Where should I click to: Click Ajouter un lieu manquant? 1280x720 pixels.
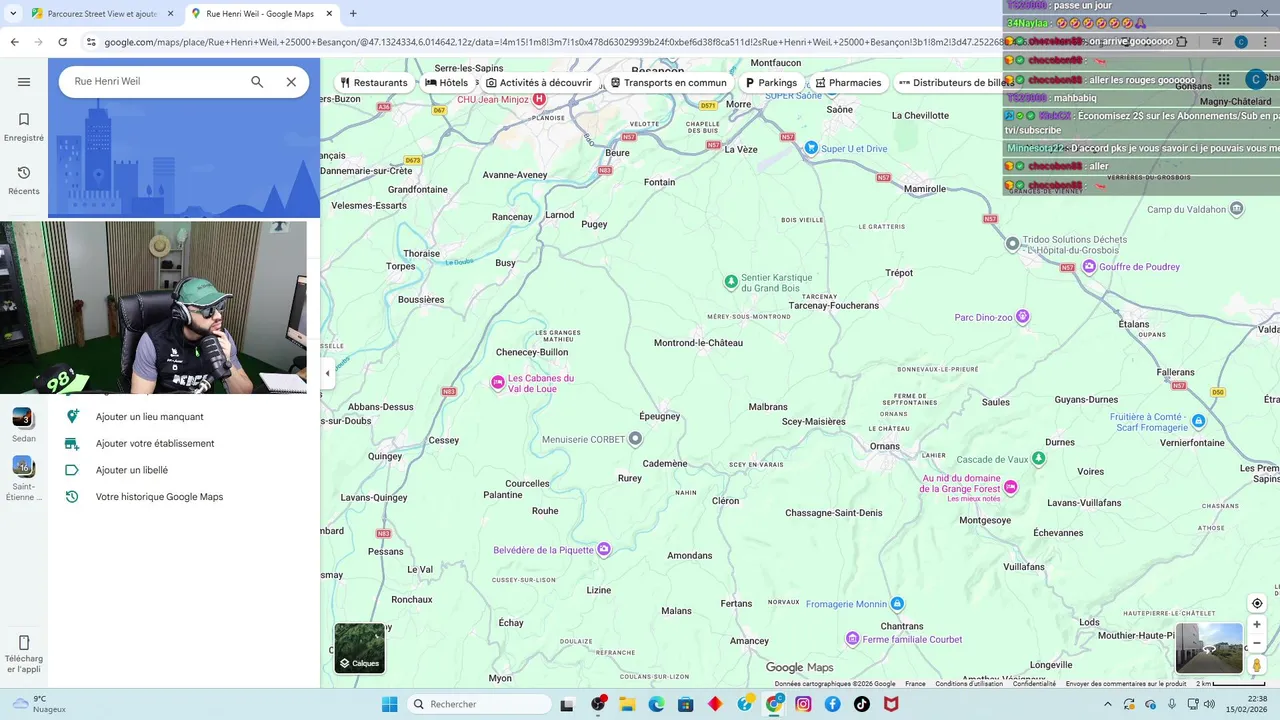[149, 417]
